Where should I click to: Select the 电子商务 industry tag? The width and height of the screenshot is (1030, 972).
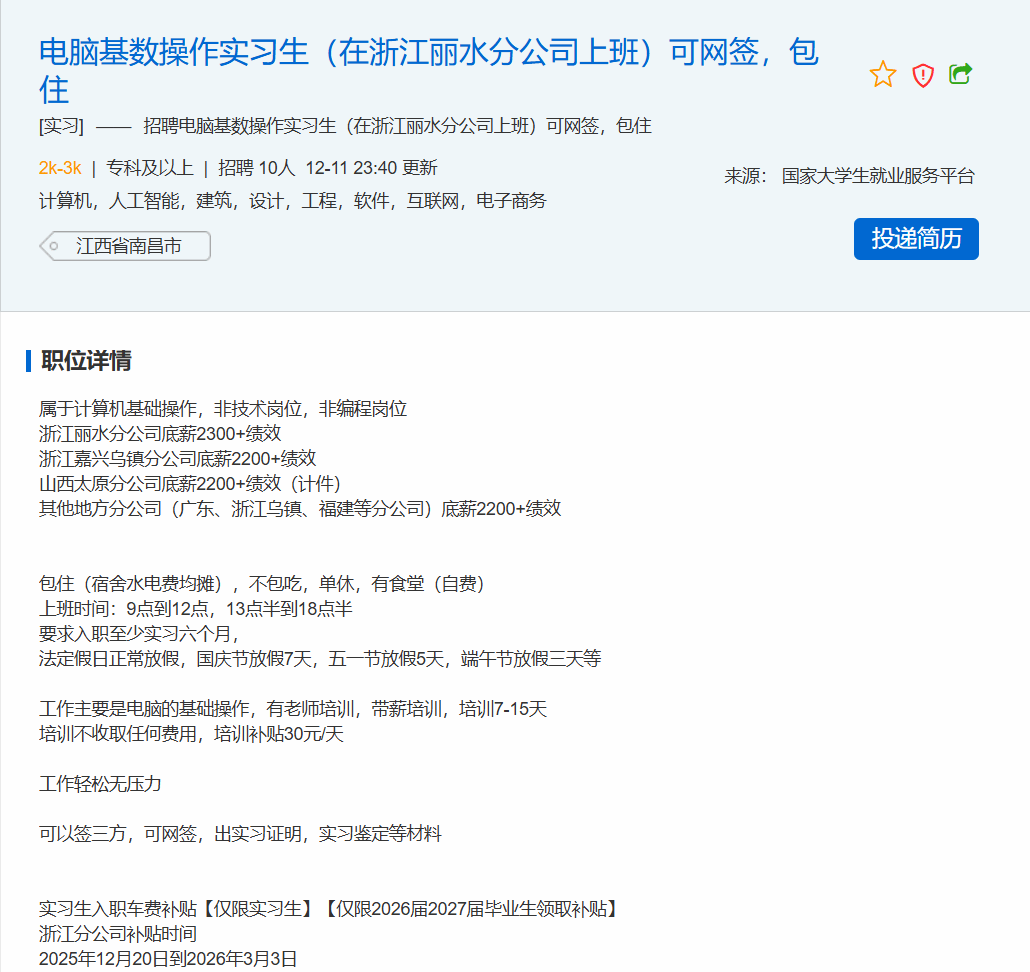(x=511, y=201)
